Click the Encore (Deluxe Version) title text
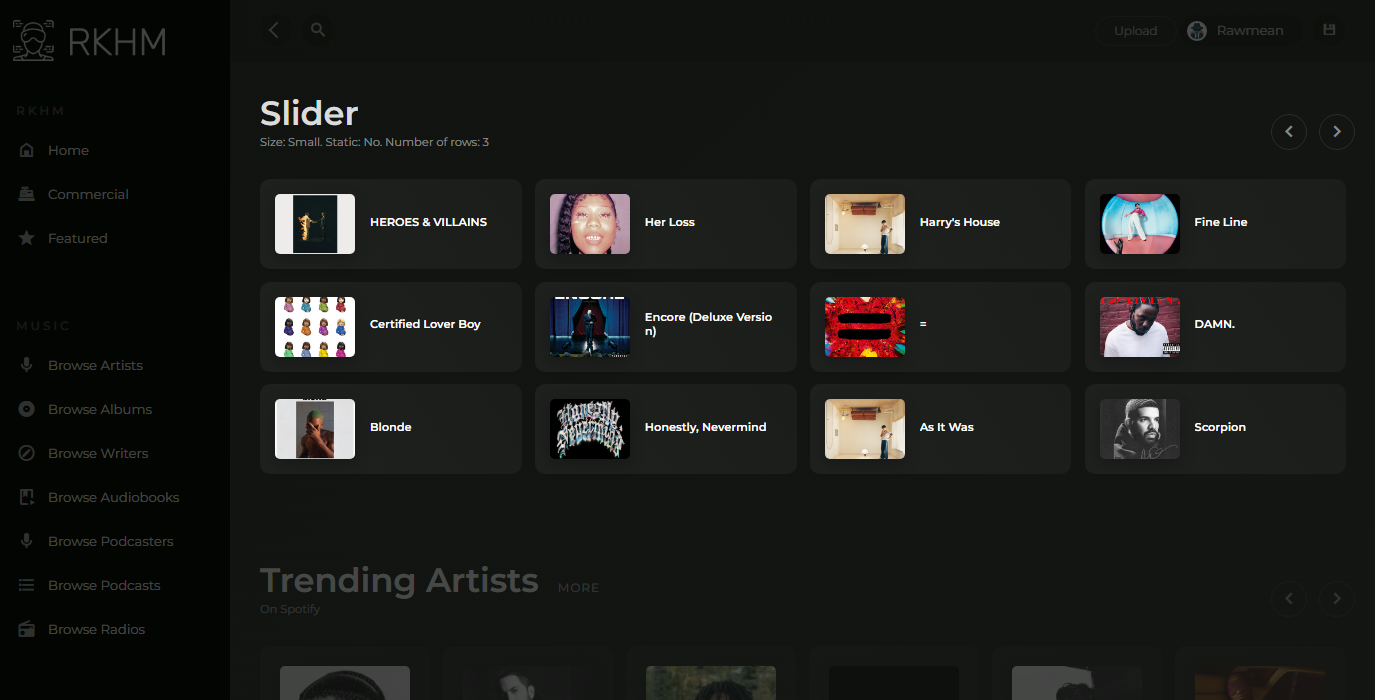 pyautogui.click(x=708, y=324)
